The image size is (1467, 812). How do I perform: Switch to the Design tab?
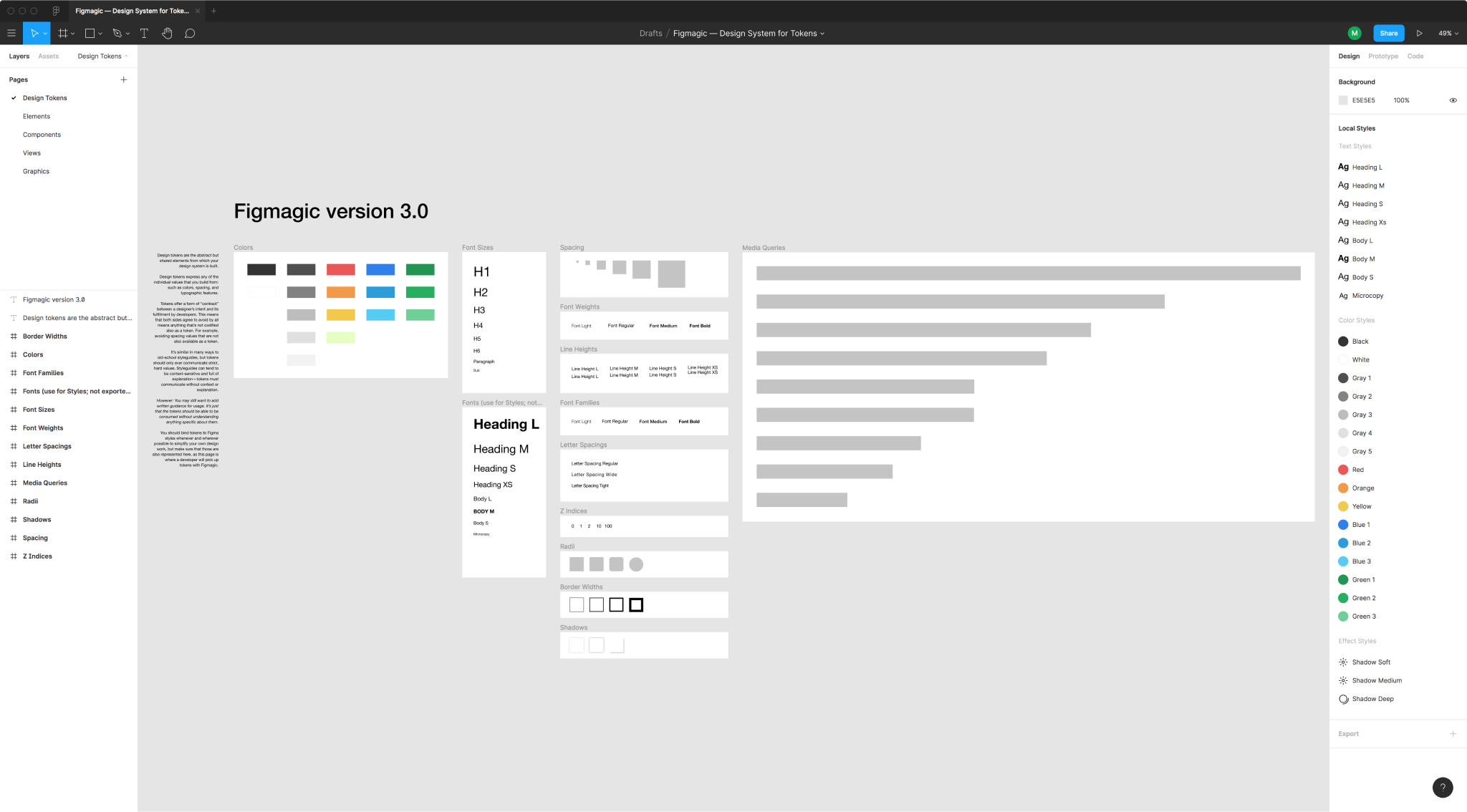click(x=1349, y=55)
